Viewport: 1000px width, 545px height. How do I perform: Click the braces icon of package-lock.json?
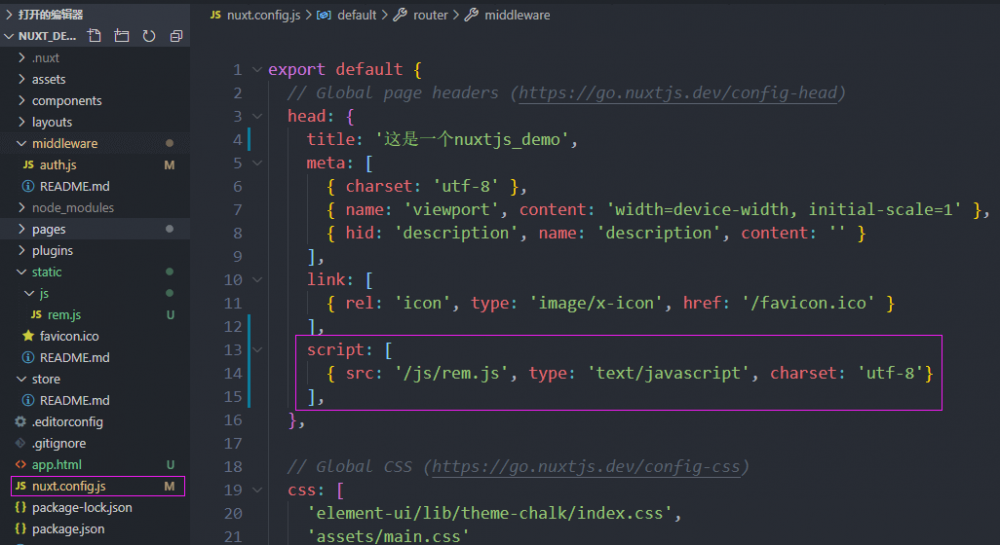(x=20, y=507)
